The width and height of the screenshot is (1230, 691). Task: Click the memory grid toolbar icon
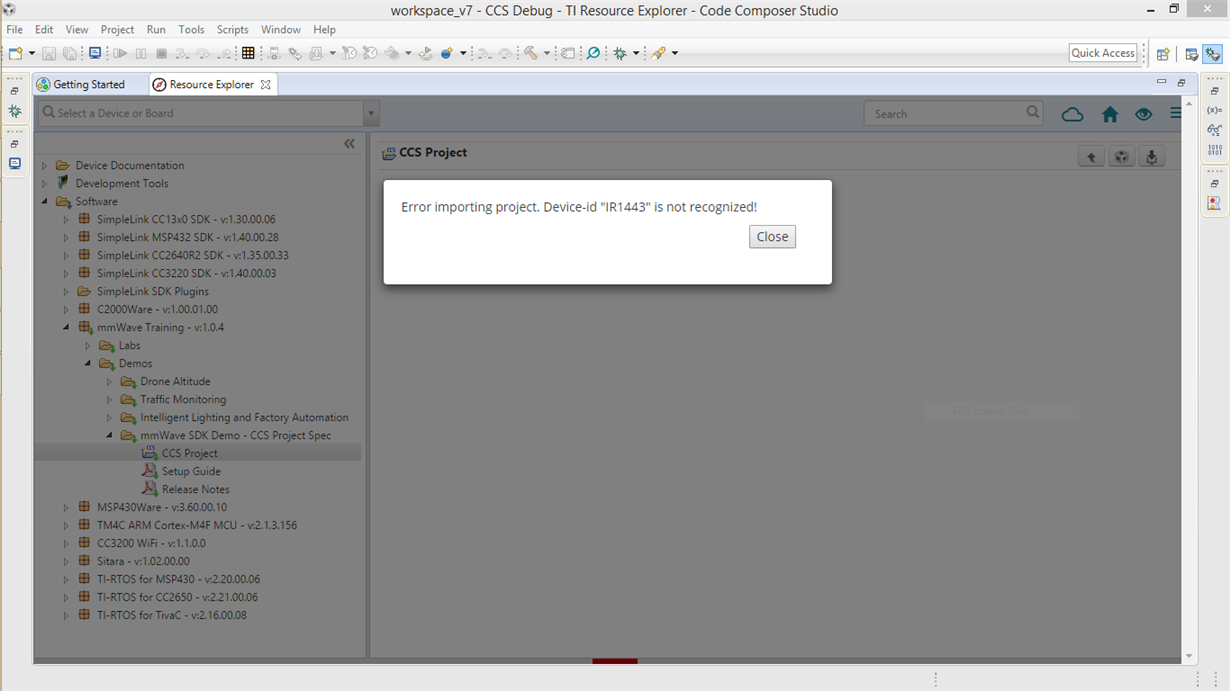coord(248,53)
